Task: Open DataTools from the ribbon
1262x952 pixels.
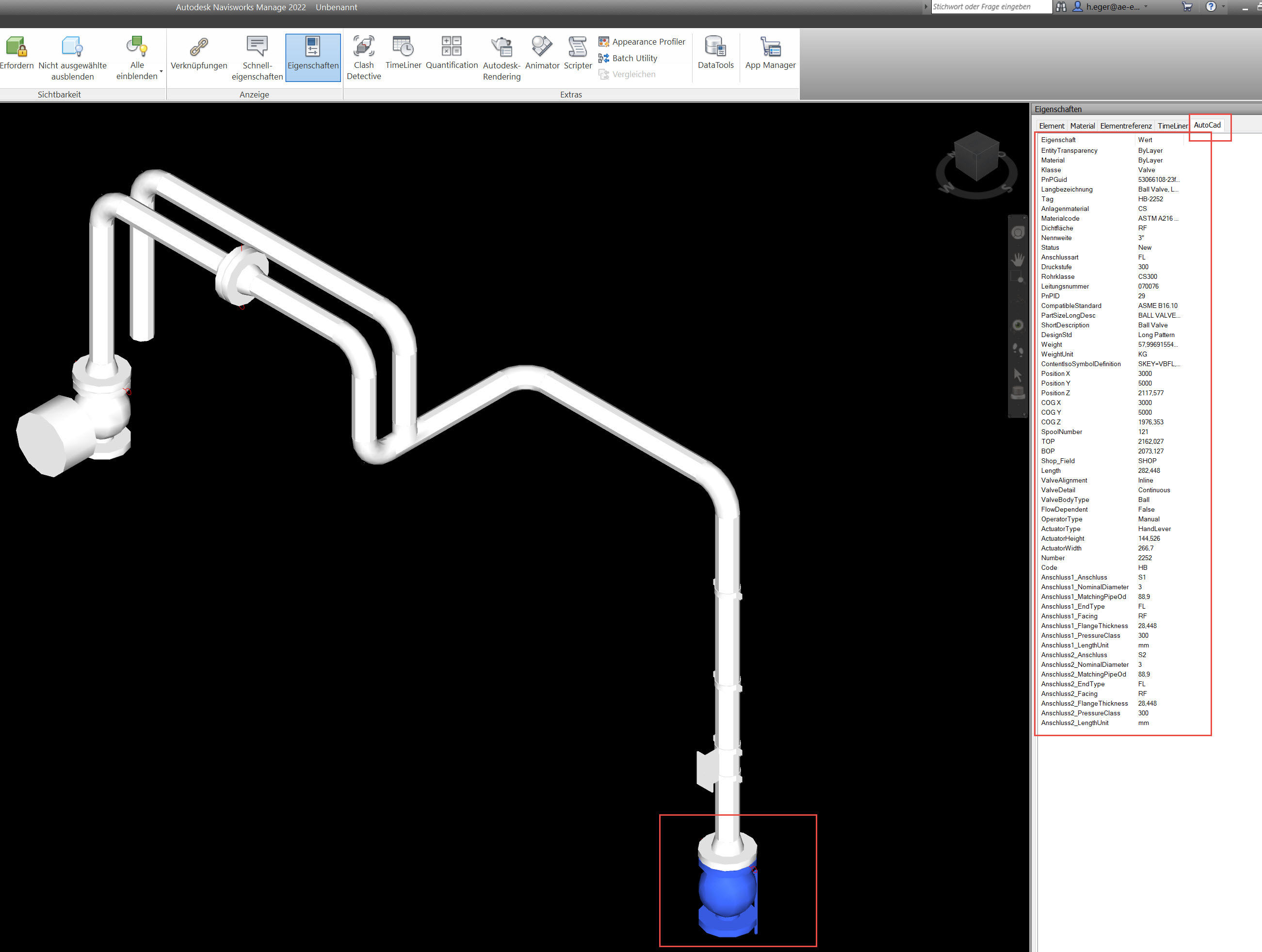Action: 715,52
